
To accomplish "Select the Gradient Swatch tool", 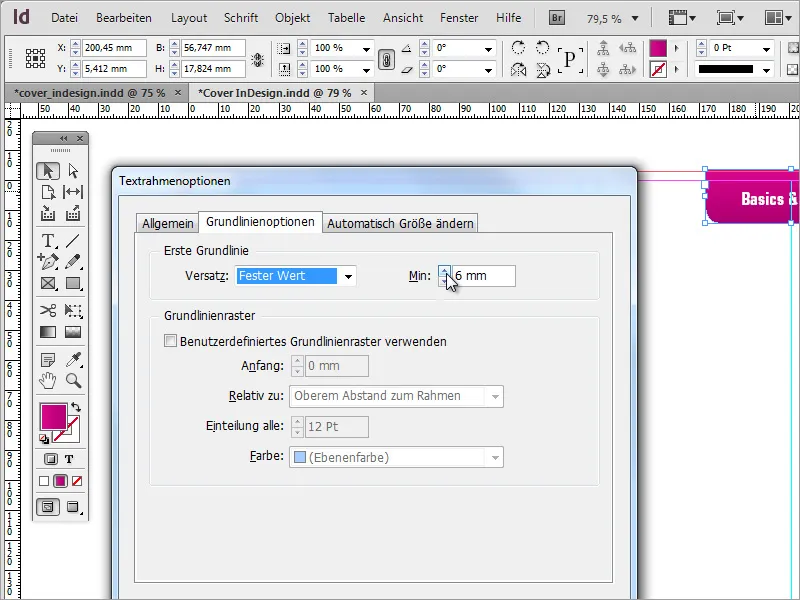I will [48, 332].
